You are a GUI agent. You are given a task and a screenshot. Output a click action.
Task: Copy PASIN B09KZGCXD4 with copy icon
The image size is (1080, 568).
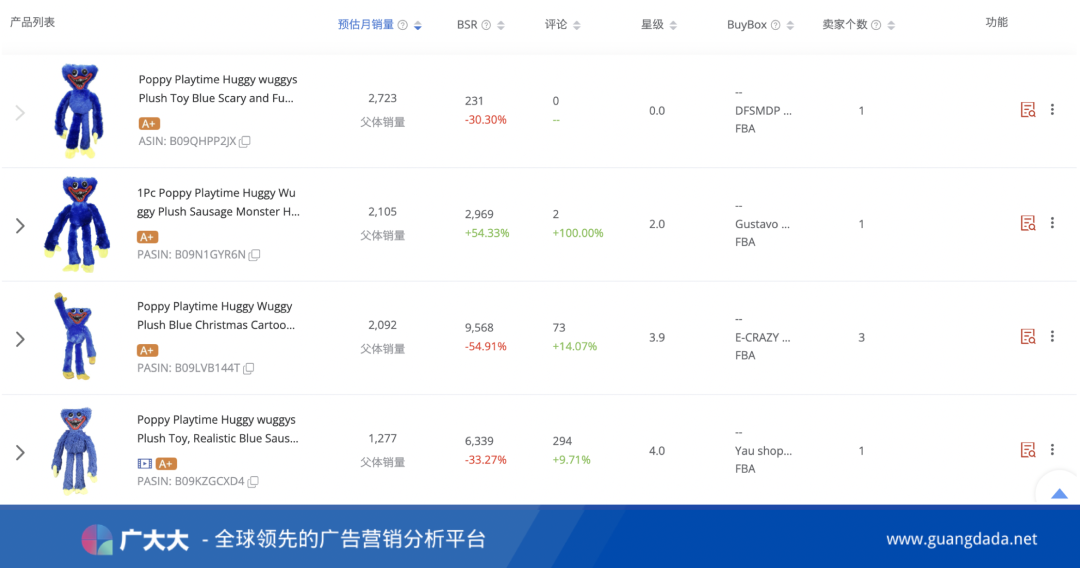pyautogui.click(x=253, y=482)
